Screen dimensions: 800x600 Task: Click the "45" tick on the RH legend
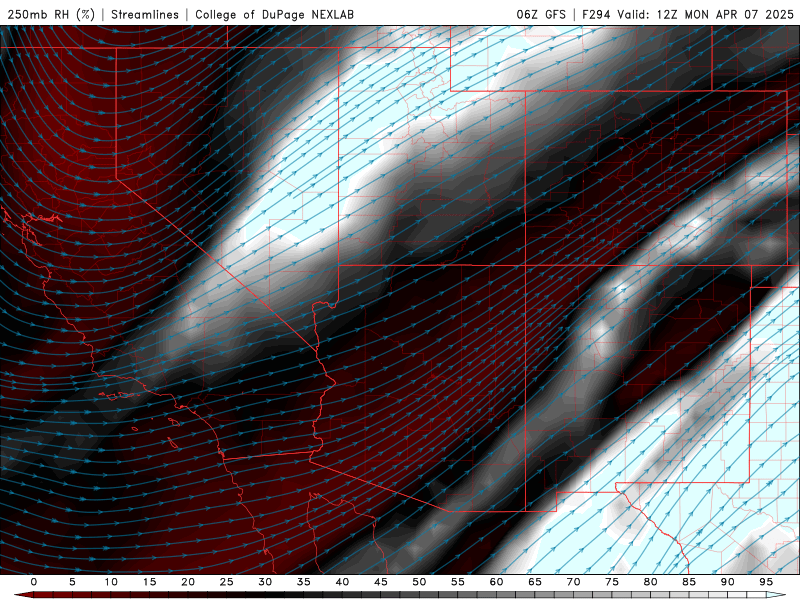(x=381, y=582)
